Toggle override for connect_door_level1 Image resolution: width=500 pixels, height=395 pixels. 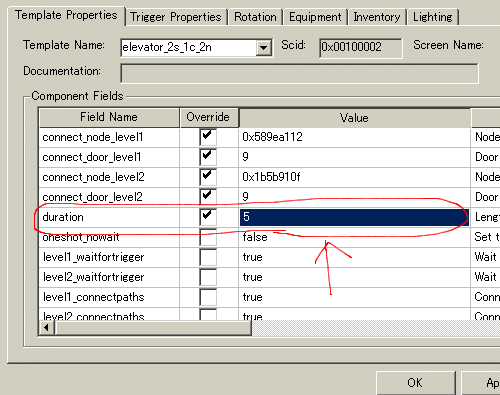point(208,157)
